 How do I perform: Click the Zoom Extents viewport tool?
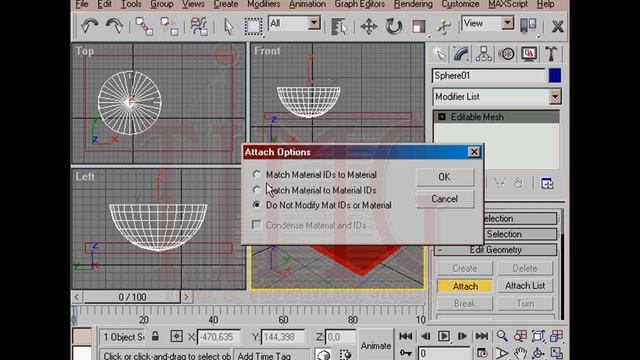click(538, 336)
